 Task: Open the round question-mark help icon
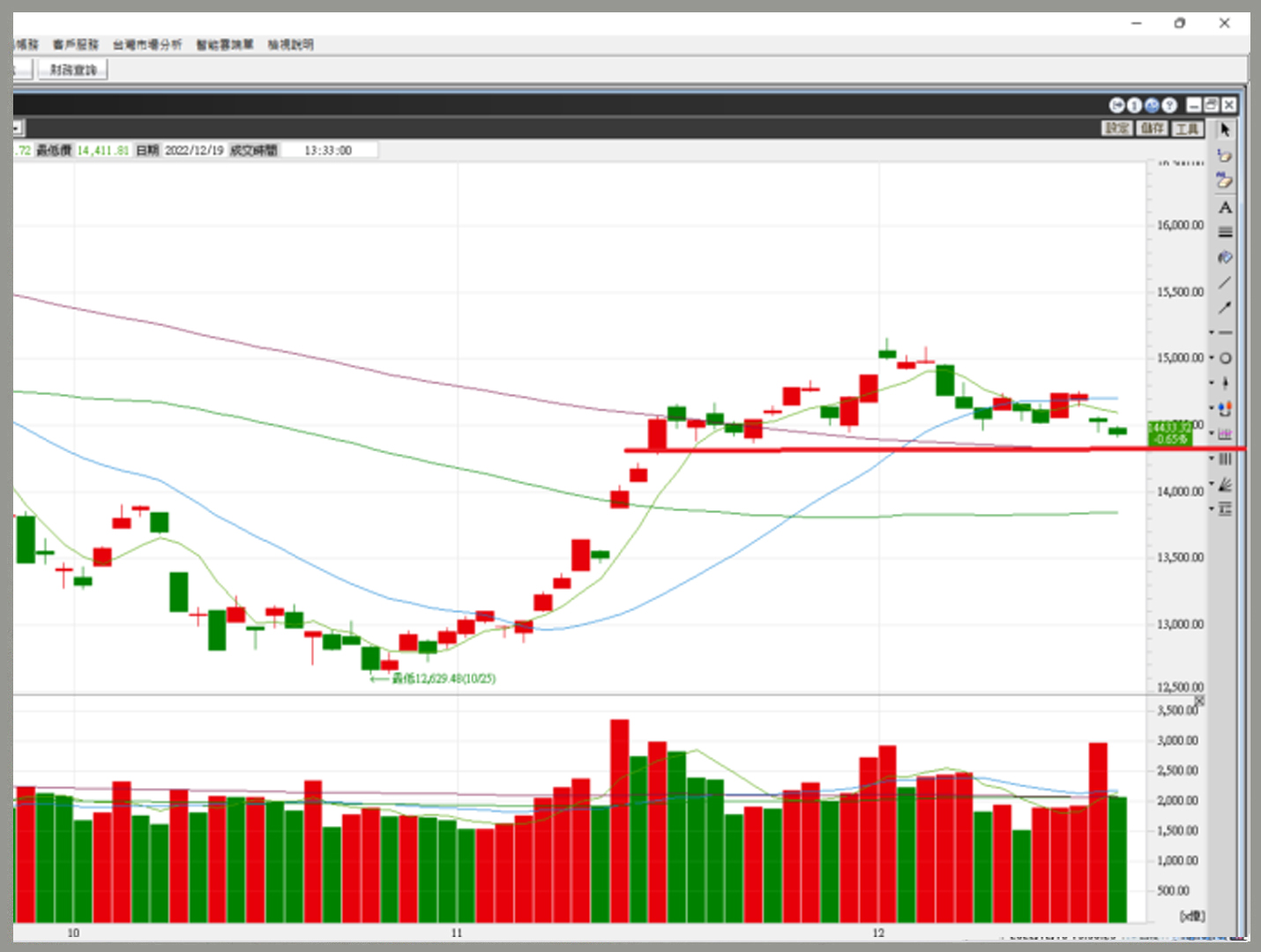point(1169,106)
